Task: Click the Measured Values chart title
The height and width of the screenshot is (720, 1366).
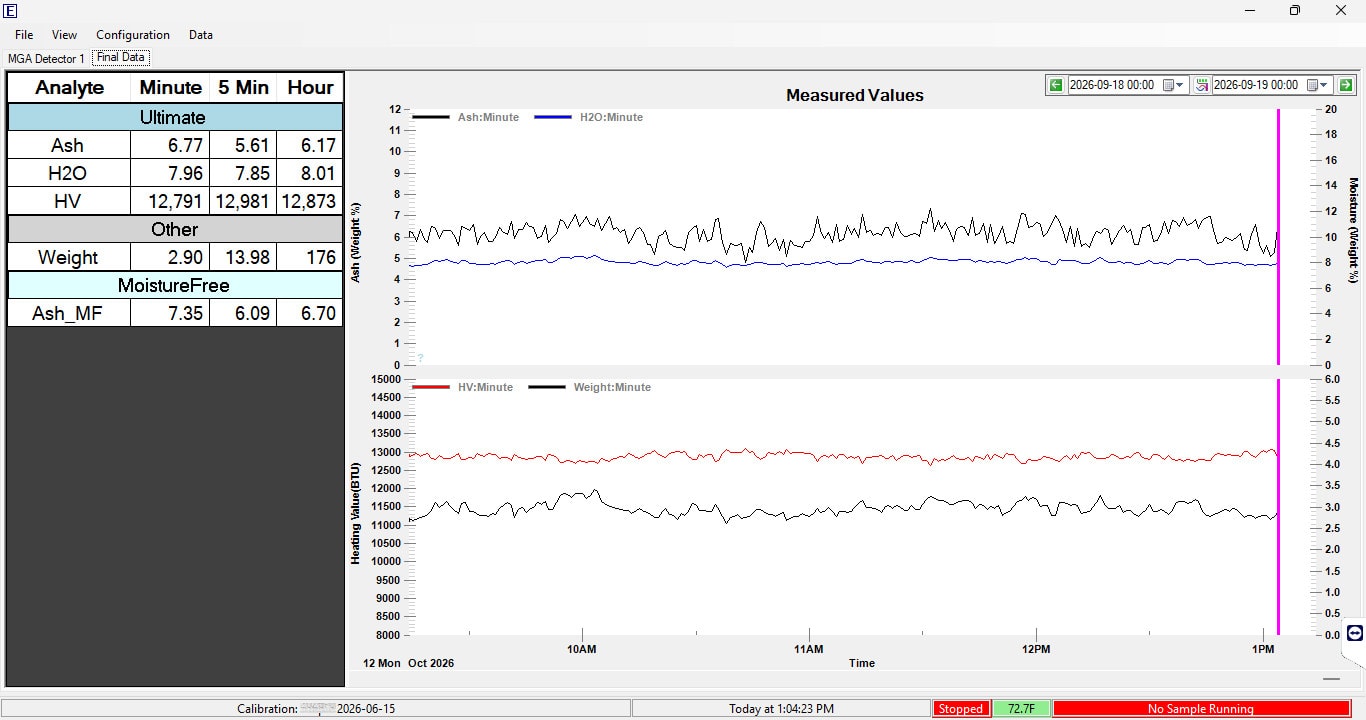Action: click(855, 96)
